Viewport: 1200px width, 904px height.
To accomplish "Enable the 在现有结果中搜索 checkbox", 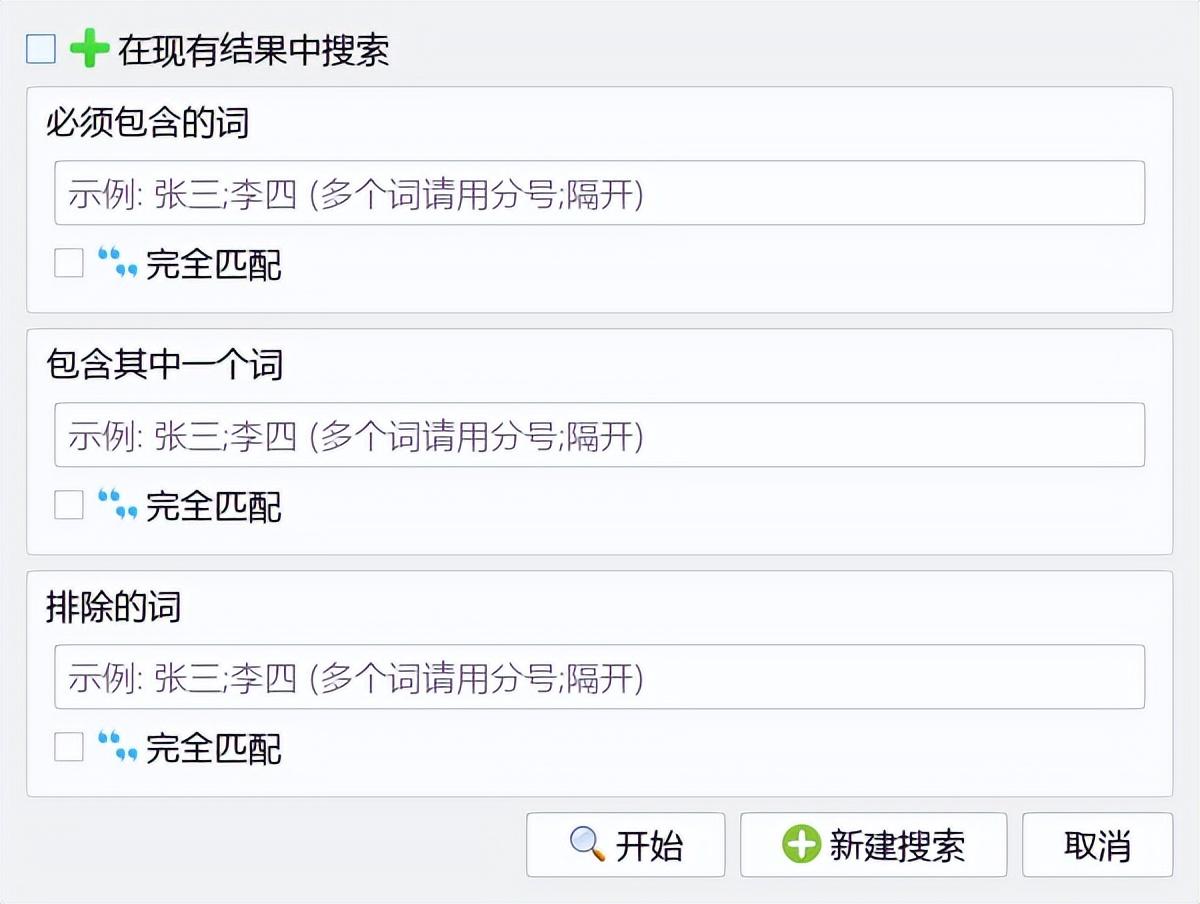I will click(x=41, y=49).
